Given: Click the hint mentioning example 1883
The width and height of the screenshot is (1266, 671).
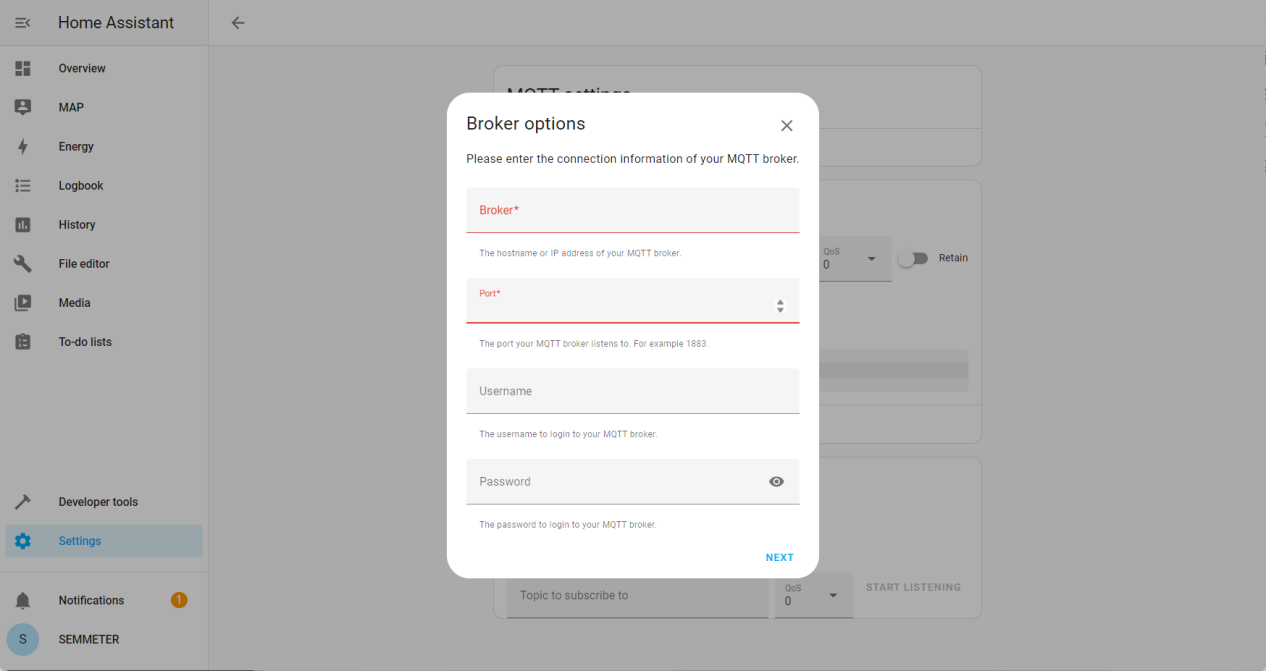Looking at the screenshot, I should [x=594, y=344].
